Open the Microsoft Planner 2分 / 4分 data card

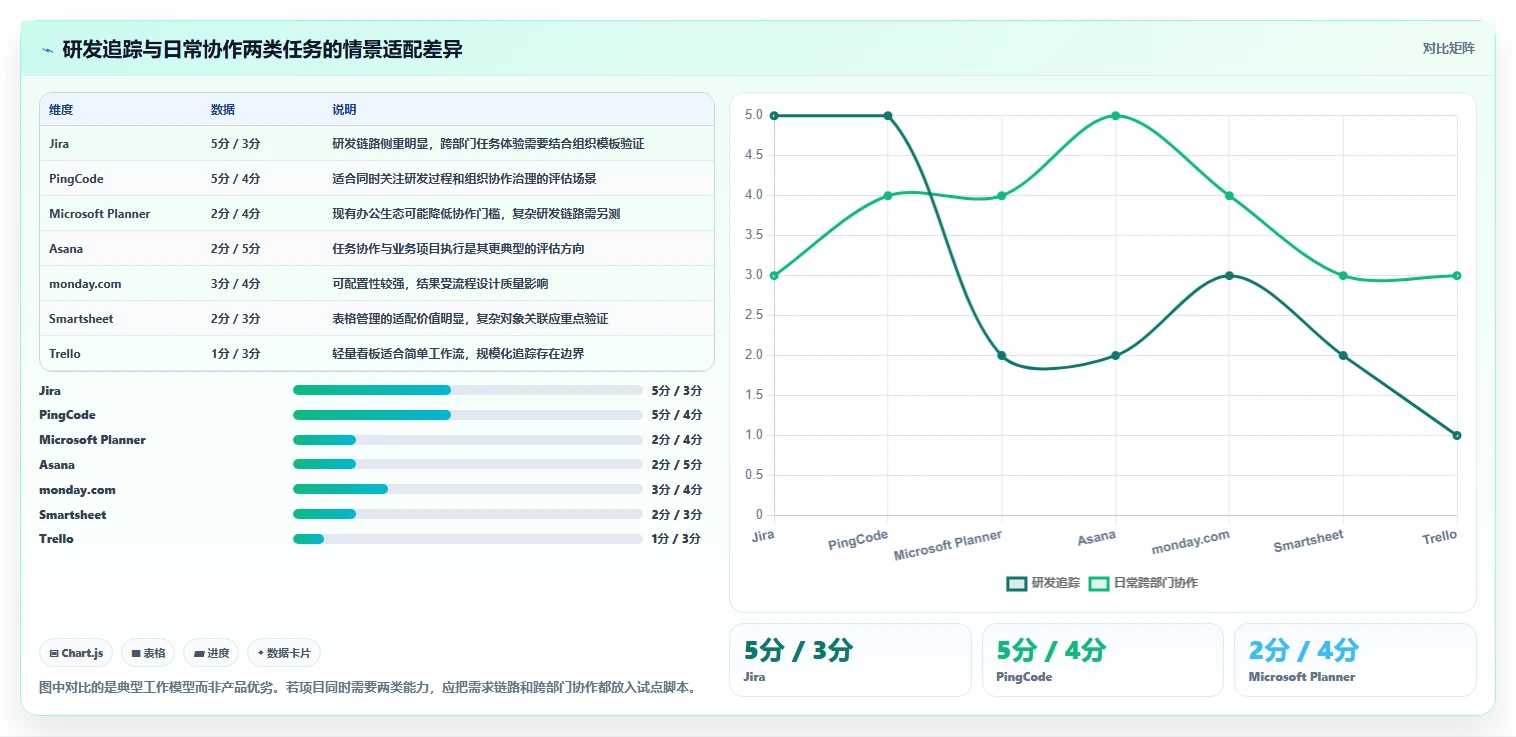[x=1355, y=660]
